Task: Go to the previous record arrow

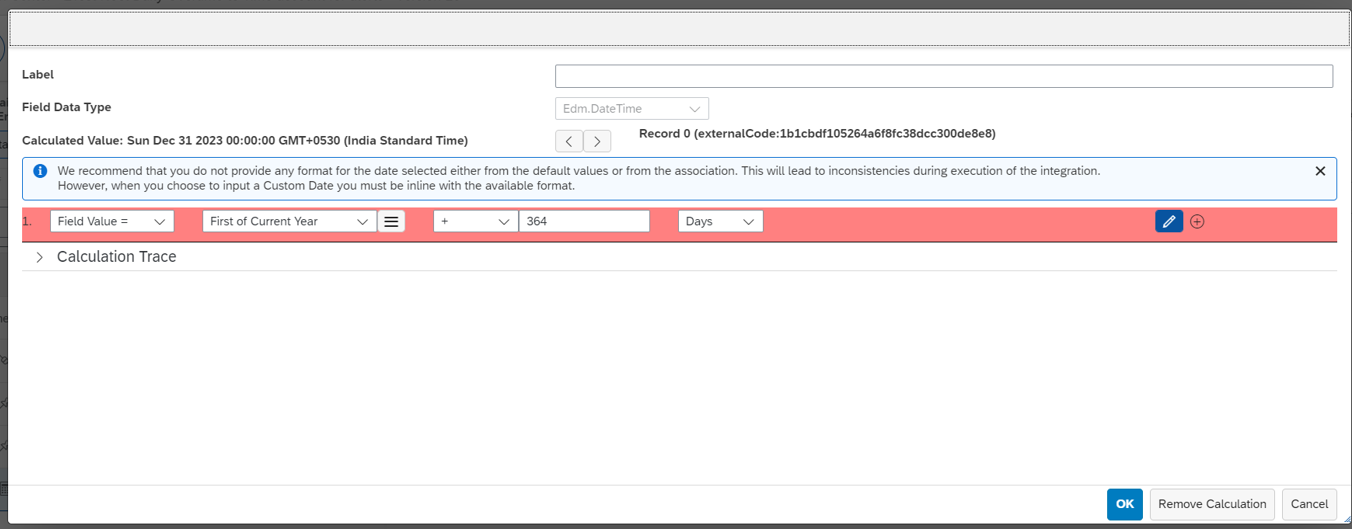Action: click(569, 142)
